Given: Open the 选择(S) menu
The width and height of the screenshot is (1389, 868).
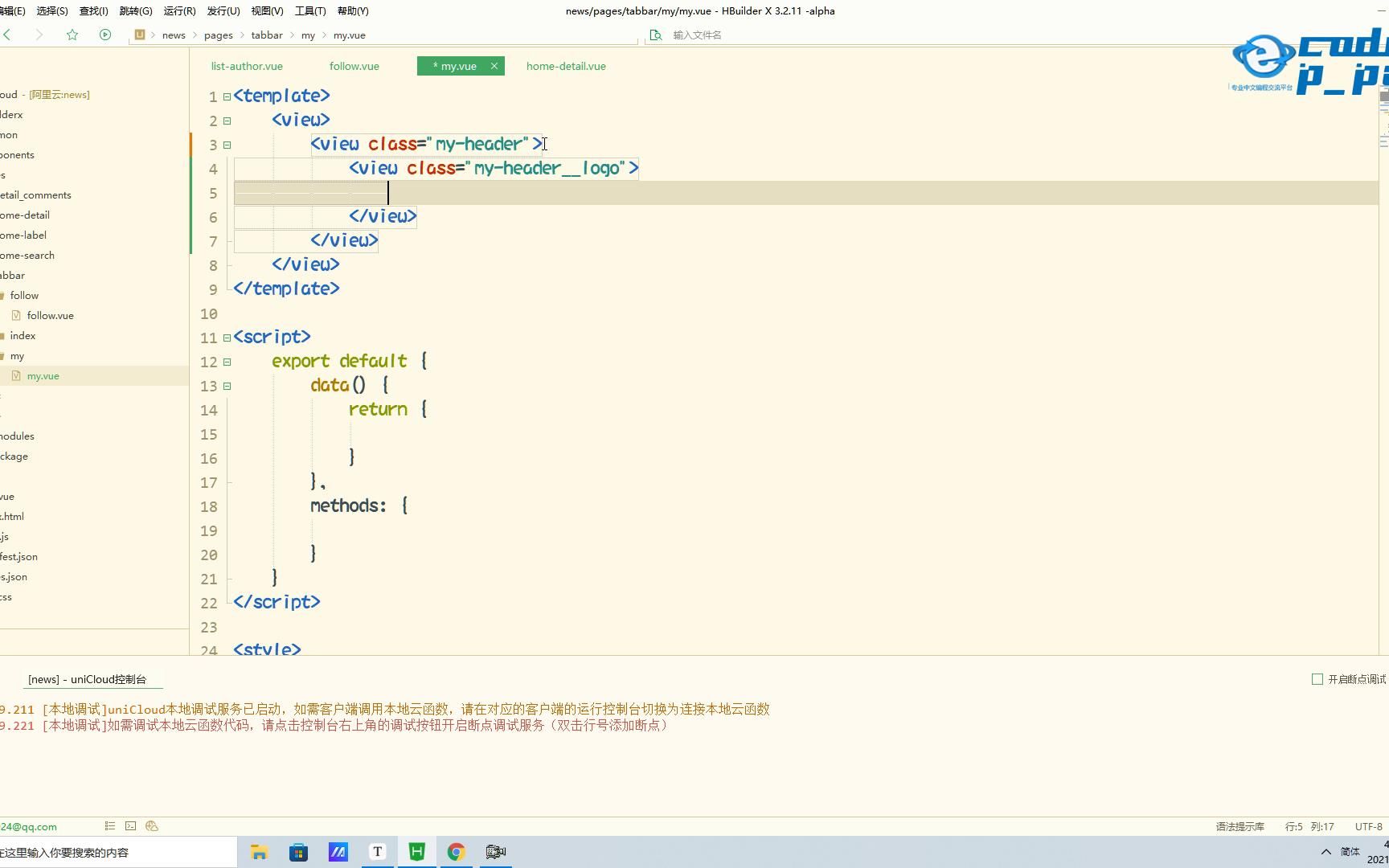Looking at the screenshot, I should (52, 10).
